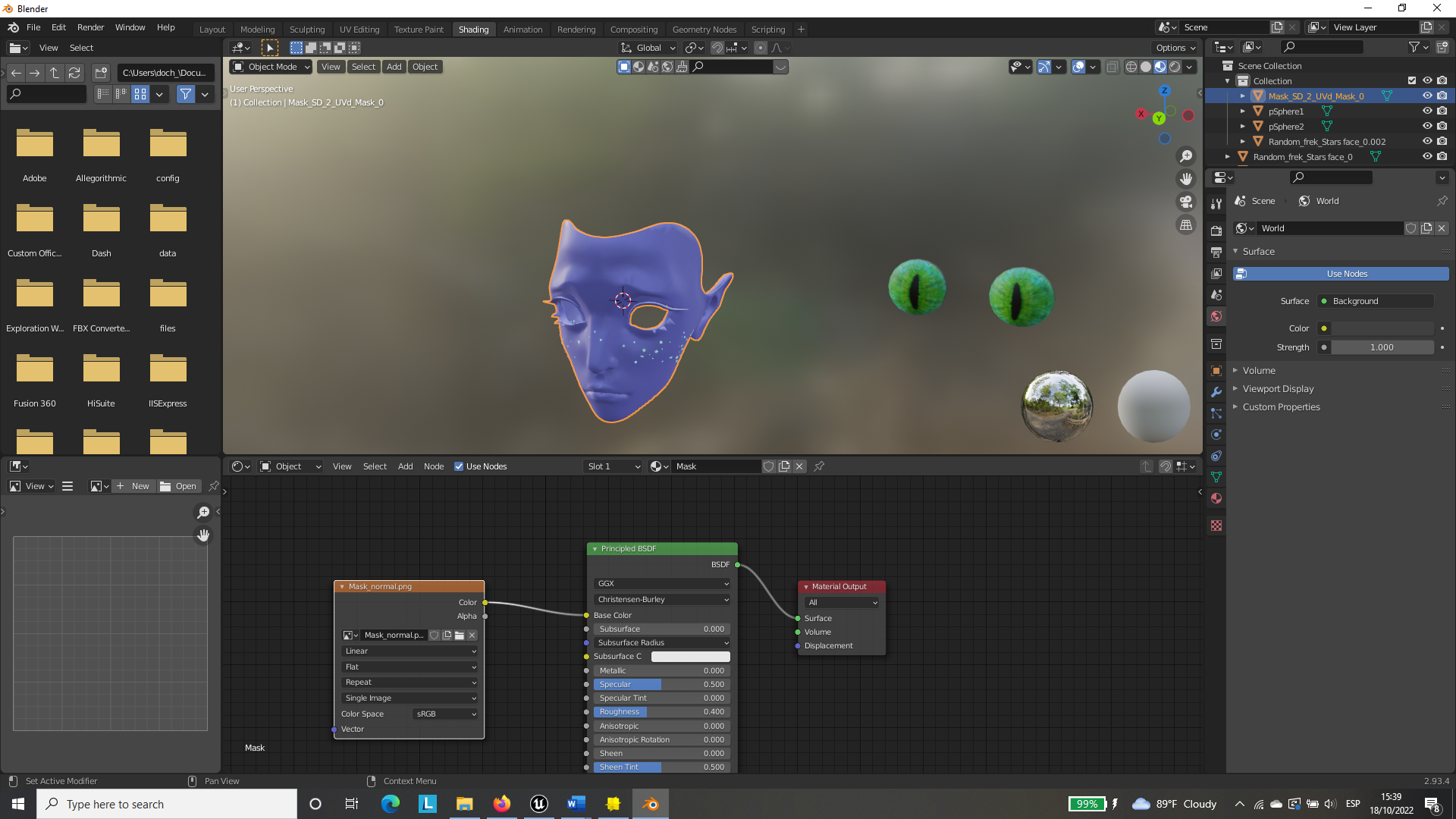This screenshot has height=819, width=1456.
Task: Open the Render properties tab icon
Action: tap(1216, 231)
